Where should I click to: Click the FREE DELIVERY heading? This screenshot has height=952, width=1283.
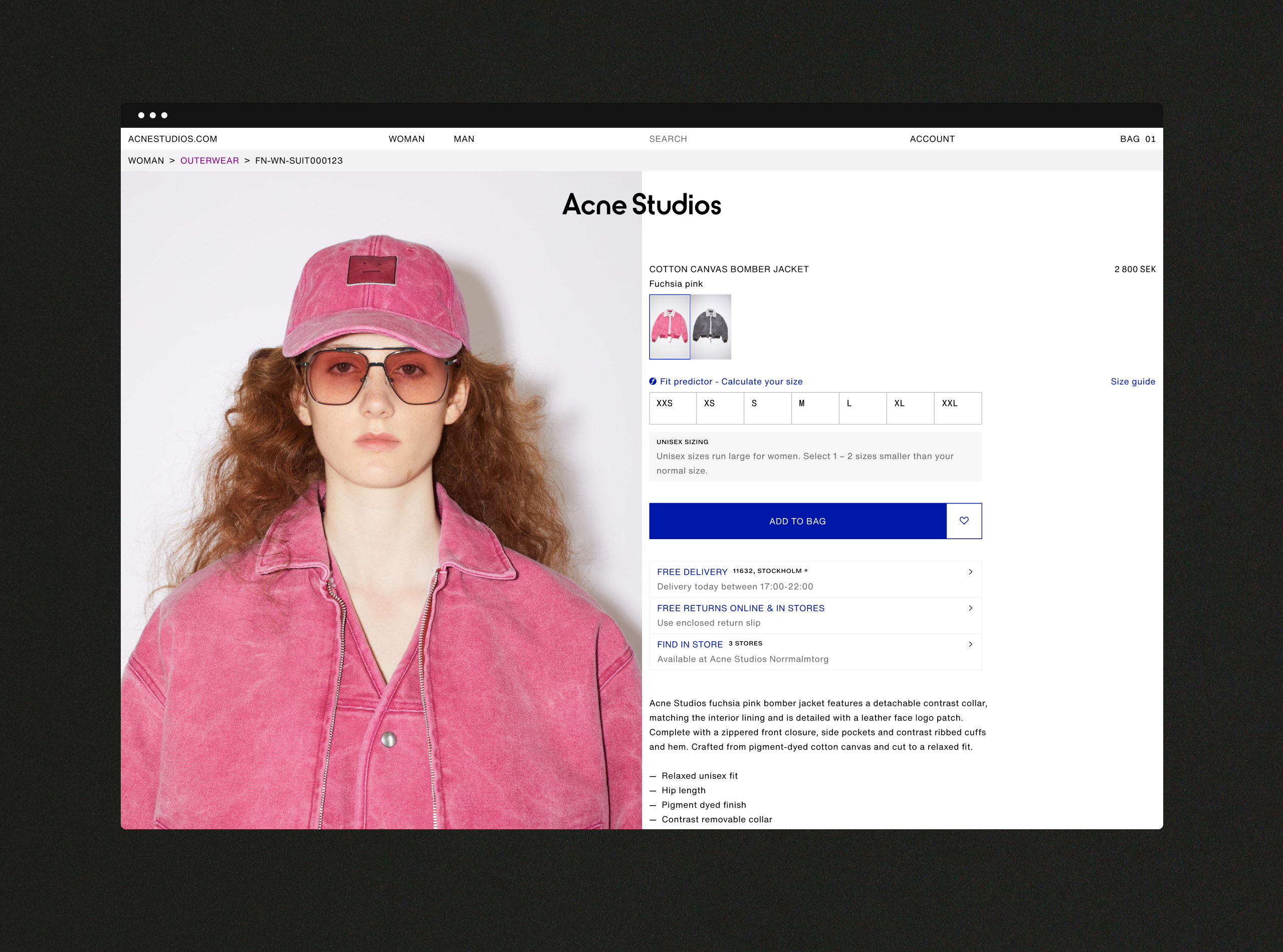click(x=692, y=572)
